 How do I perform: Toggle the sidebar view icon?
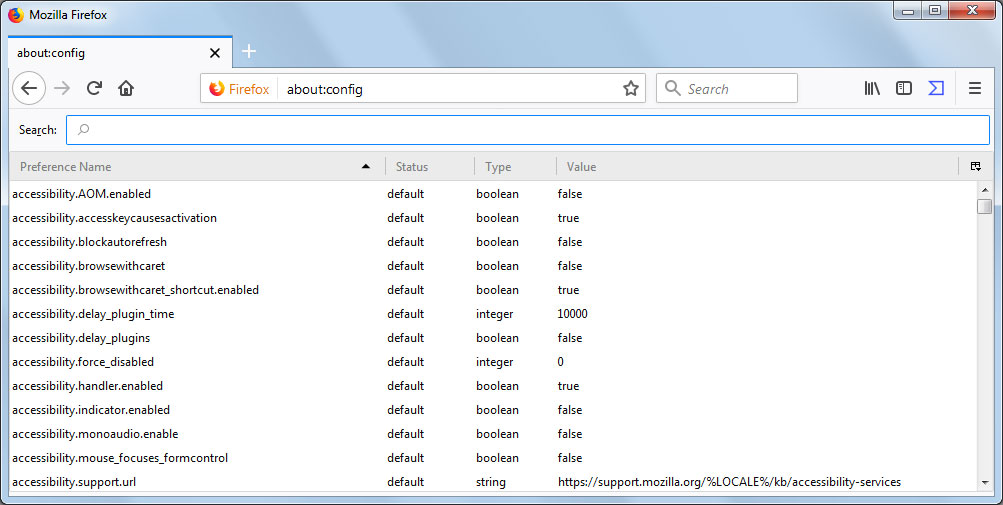click(904, 89)
